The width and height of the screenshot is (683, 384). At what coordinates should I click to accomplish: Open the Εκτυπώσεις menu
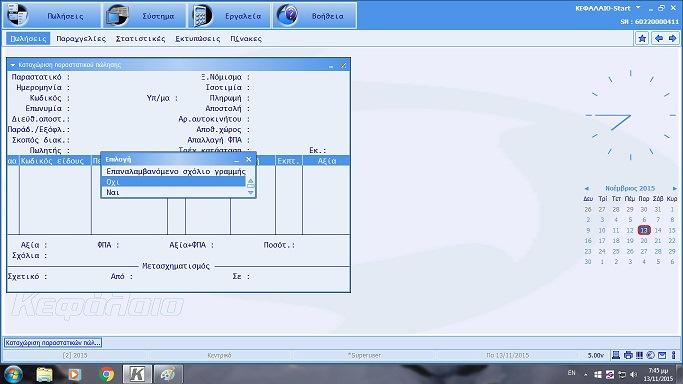(197, 38)
